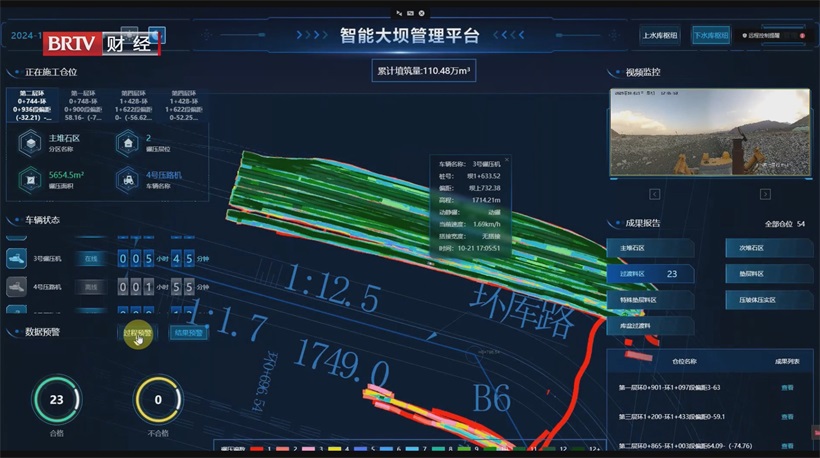This screenshot has height=458, width=820.
Task: Open the 远程控制提醒 reminder
Action: coord(763,36)
